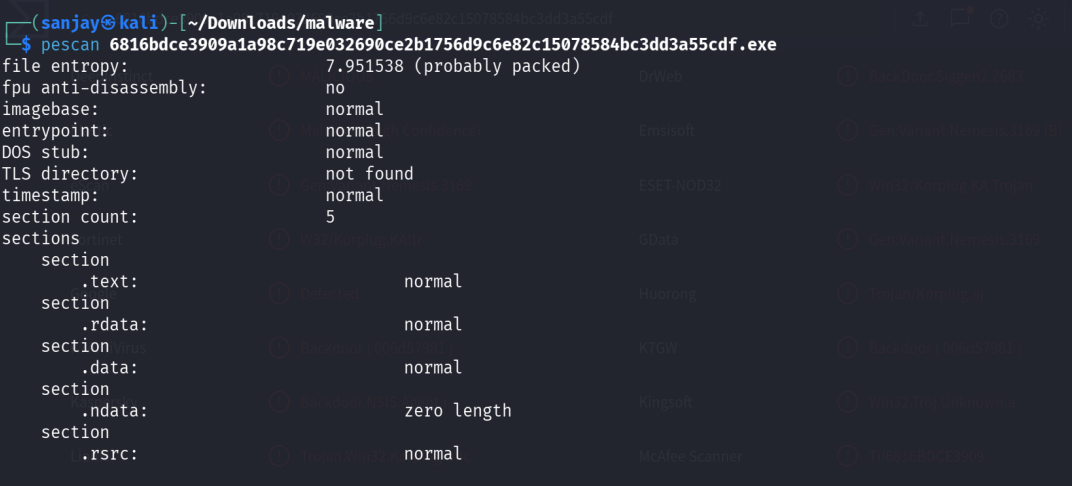Viewport: 1072px width, 486px height.
Task: Click the ESET-NOD32 vendor name
Action: [679, 185]
